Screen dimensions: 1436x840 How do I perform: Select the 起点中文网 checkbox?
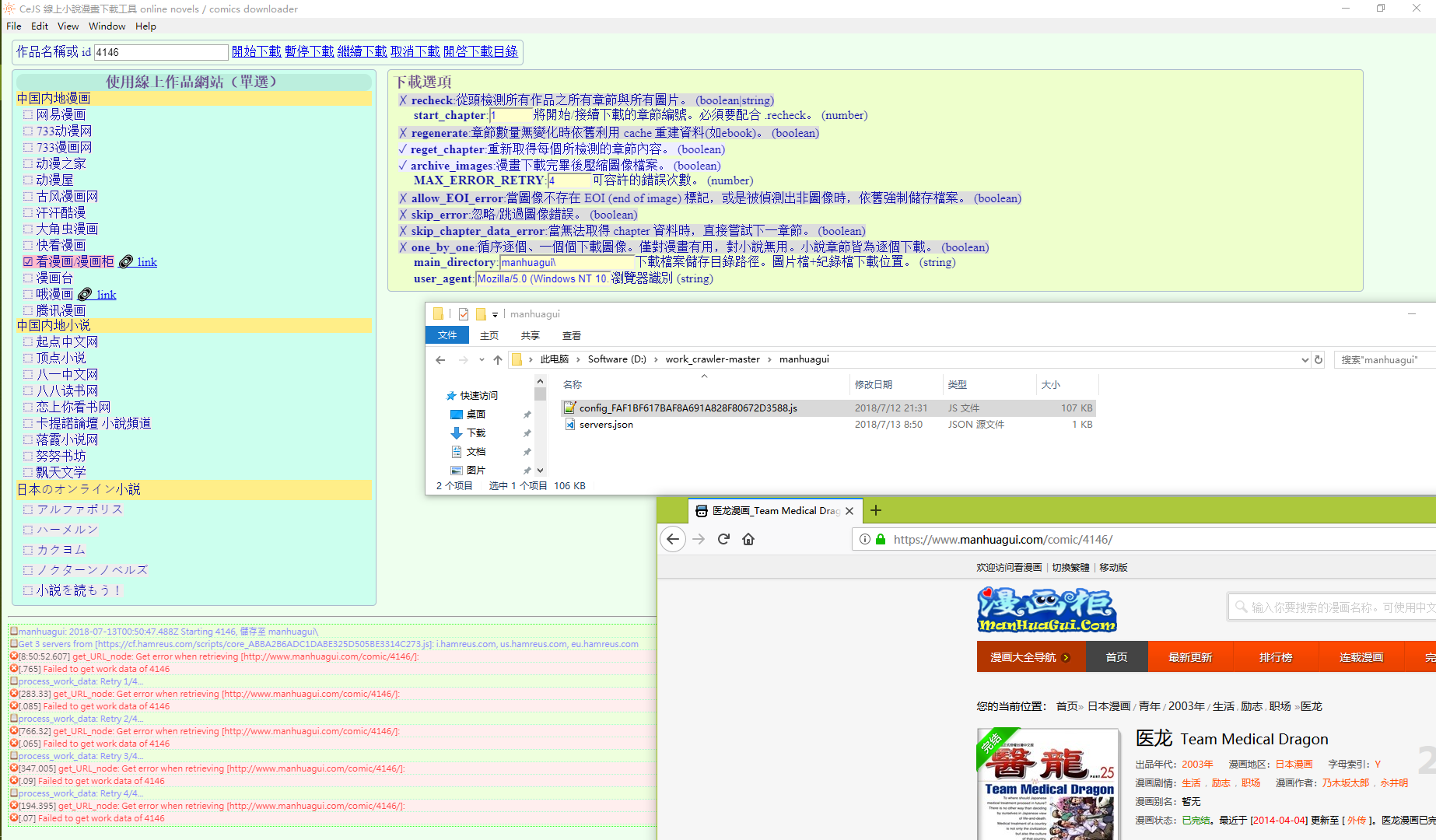coord(28,341)
